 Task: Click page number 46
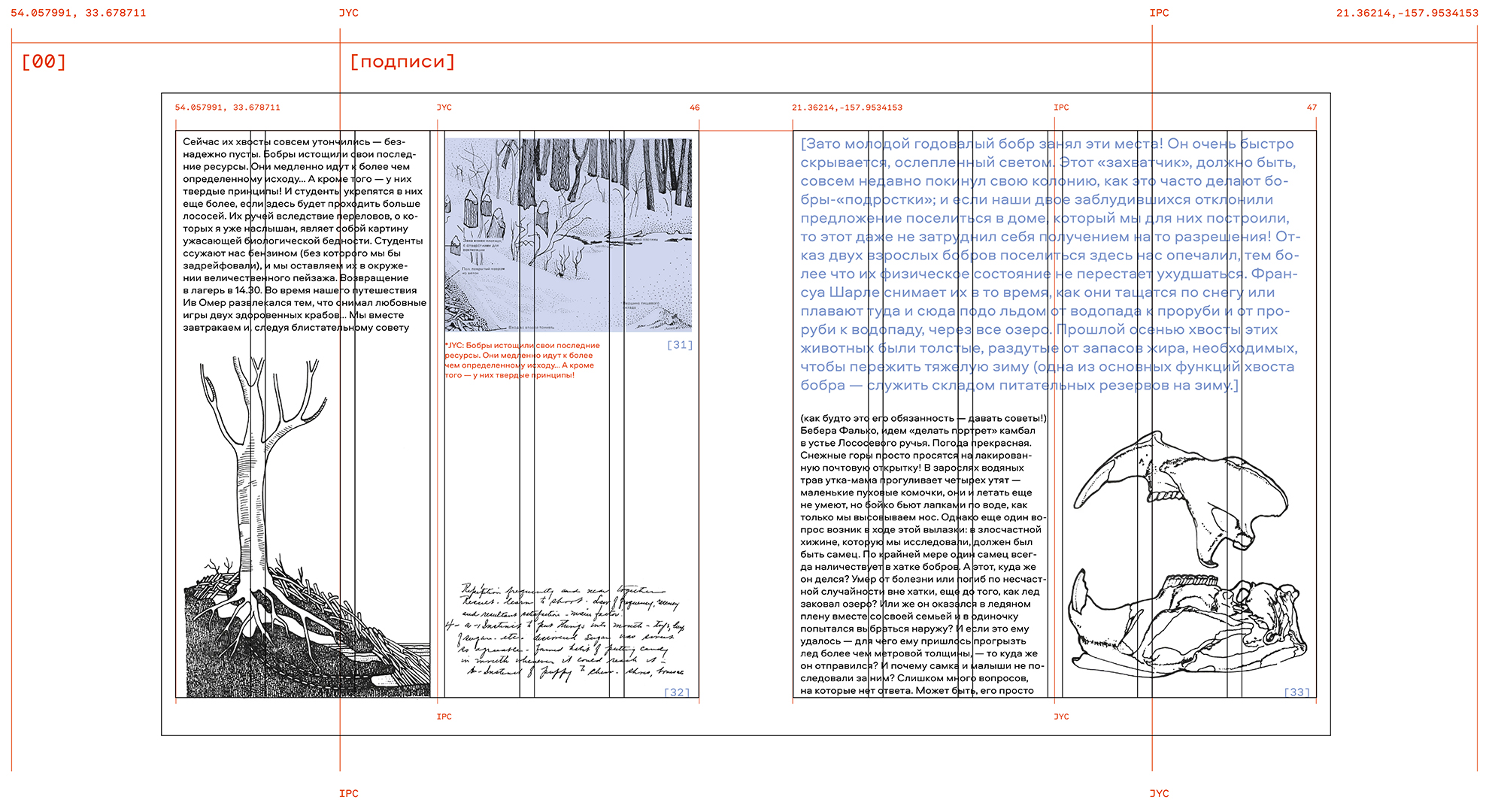tap(694, 108)
